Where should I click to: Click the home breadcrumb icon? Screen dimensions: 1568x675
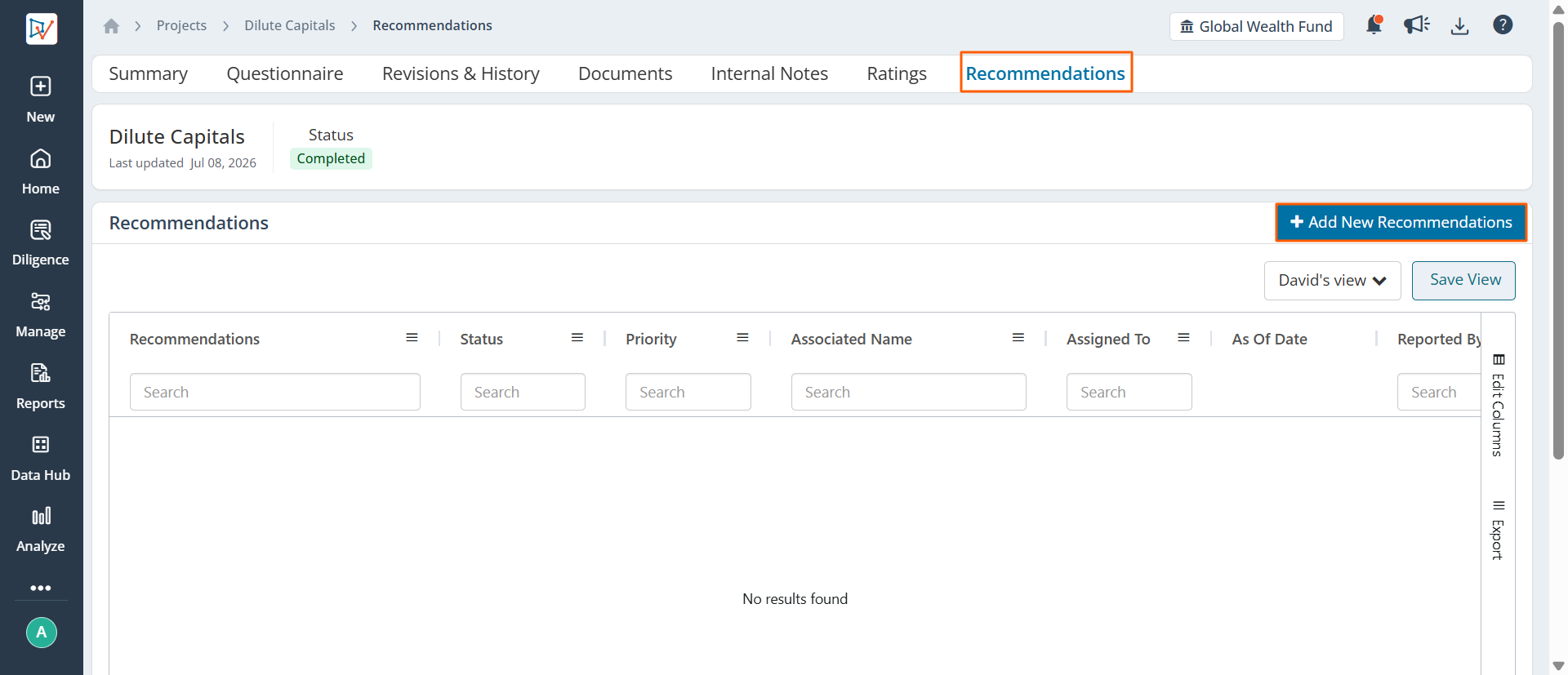coord(112,26)
